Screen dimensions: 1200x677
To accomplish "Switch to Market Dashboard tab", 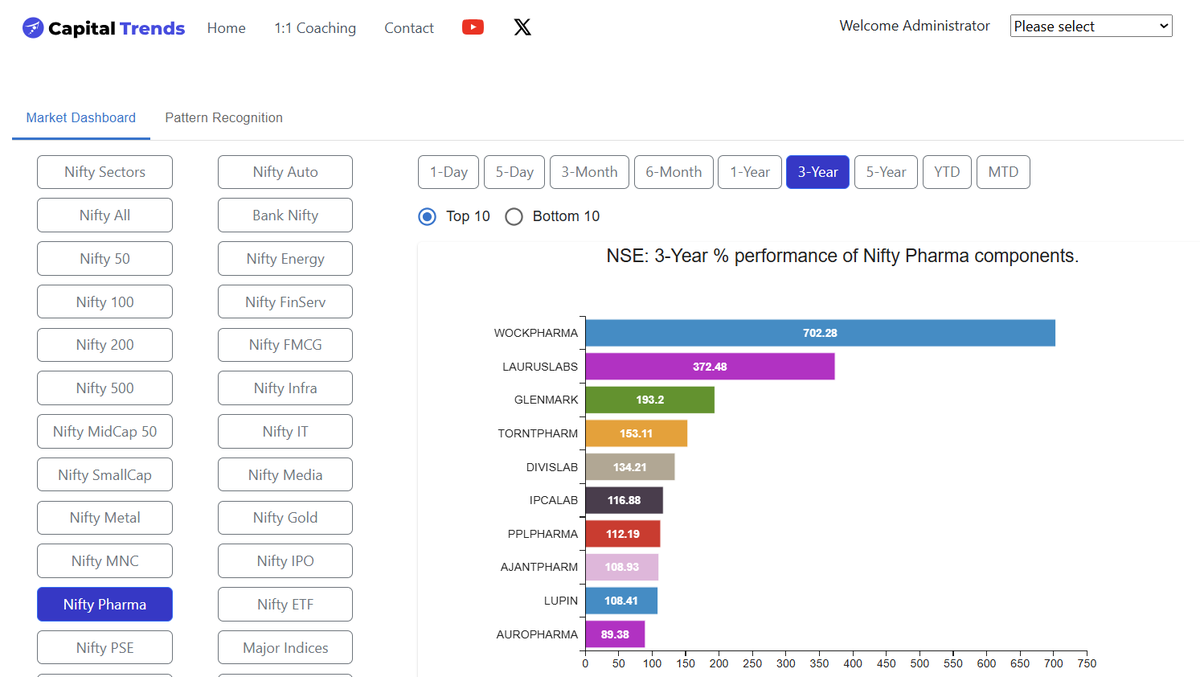I will coord(81,118).
